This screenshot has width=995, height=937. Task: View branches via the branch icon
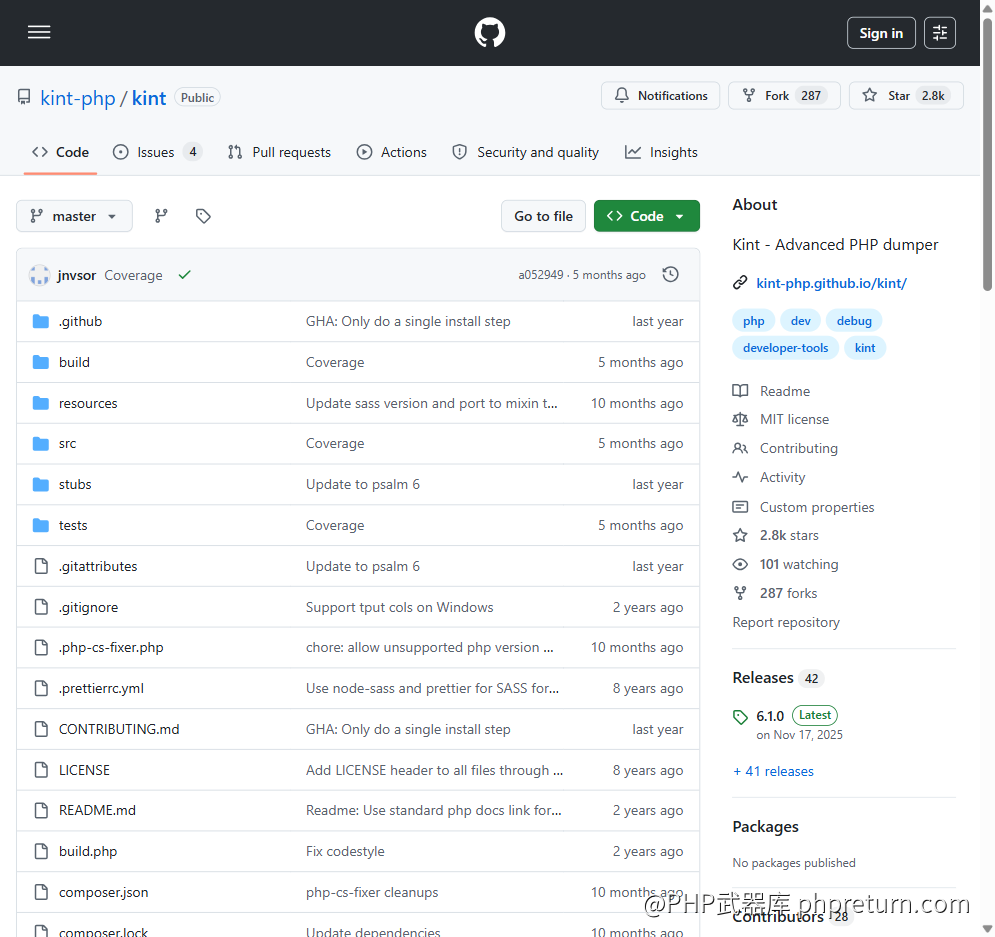coord(161,216)
